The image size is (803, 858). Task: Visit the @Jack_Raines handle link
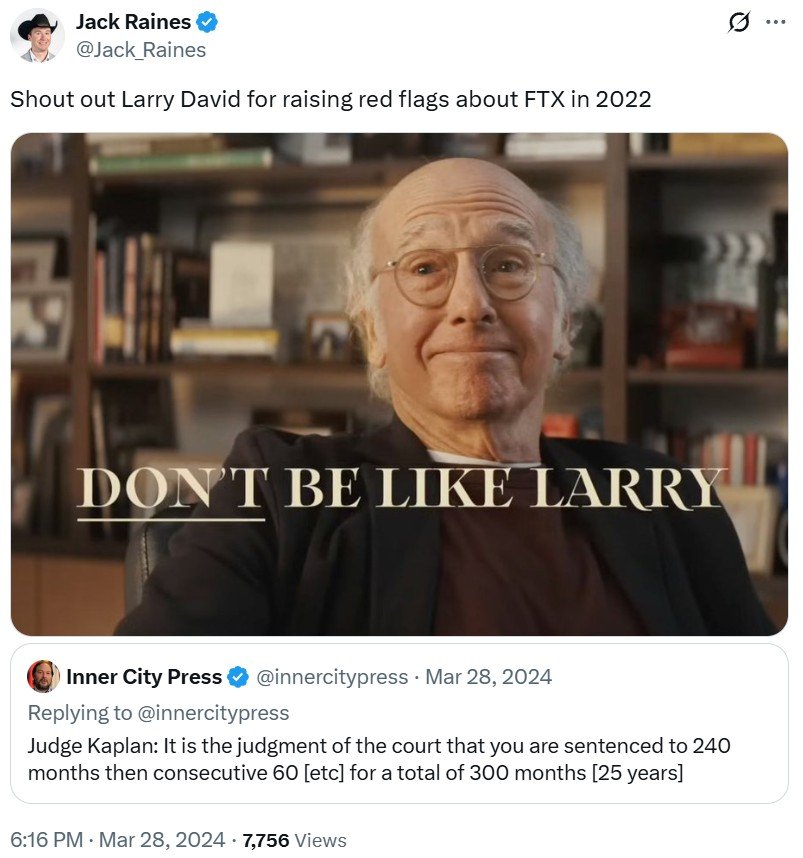[x=141, y=50]
